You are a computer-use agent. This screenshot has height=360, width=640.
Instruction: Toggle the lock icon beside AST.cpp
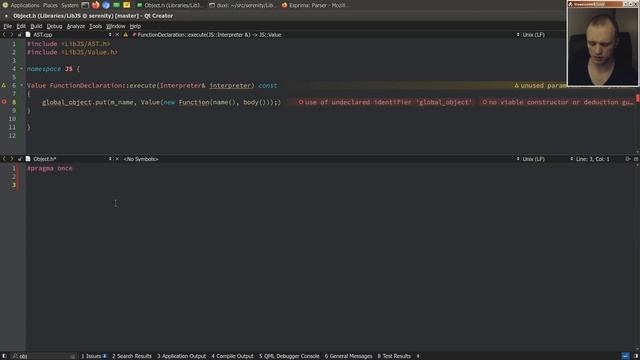coord(19,35)
